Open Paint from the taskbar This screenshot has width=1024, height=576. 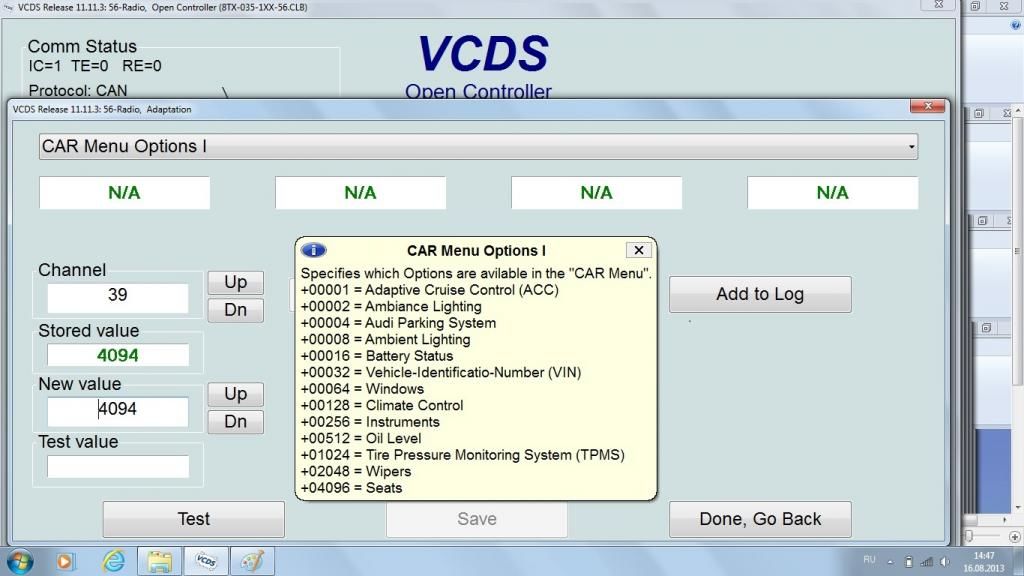[x=253, y=562]
